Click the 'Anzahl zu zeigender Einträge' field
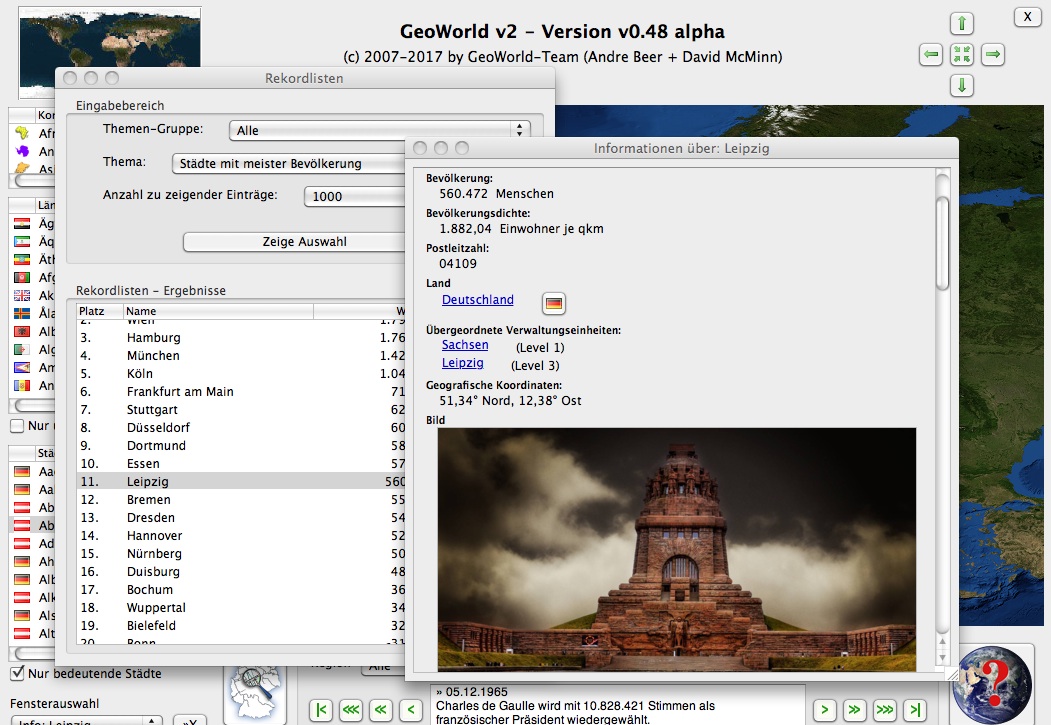Screen dimensions: 1051x725 tap(355, 196)
